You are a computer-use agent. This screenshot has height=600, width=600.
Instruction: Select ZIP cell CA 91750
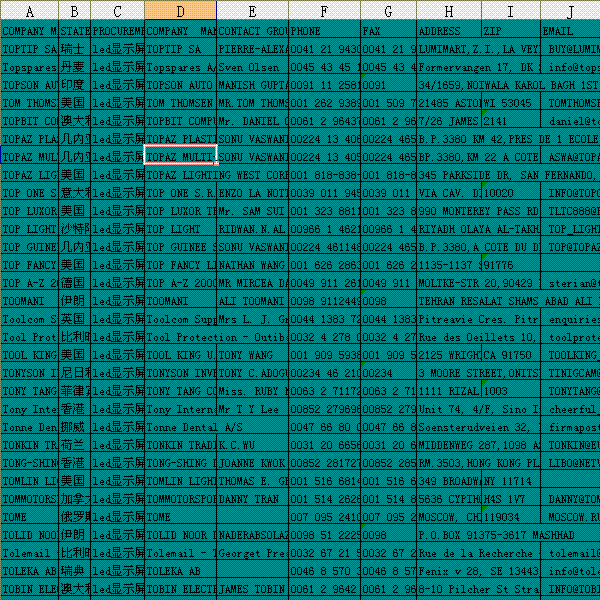pos(511,355)
